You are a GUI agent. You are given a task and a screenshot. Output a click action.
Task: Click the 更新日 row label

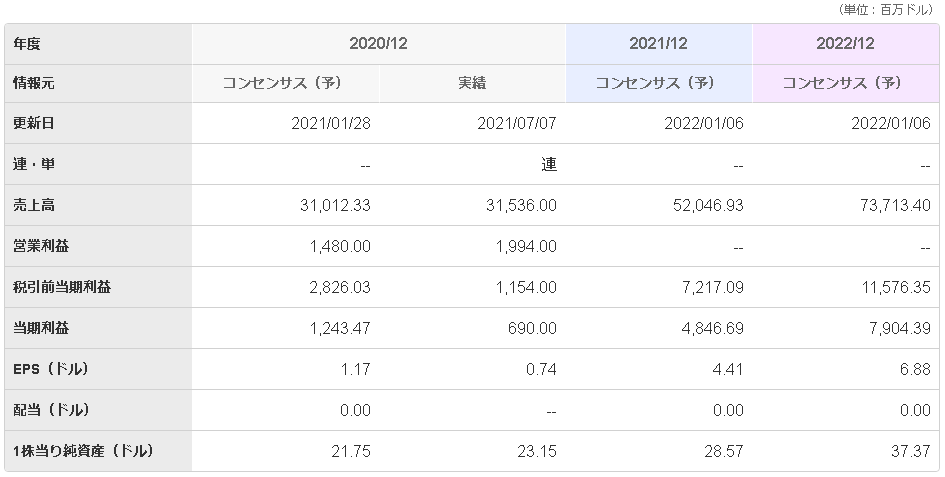[x=35, y=124]
